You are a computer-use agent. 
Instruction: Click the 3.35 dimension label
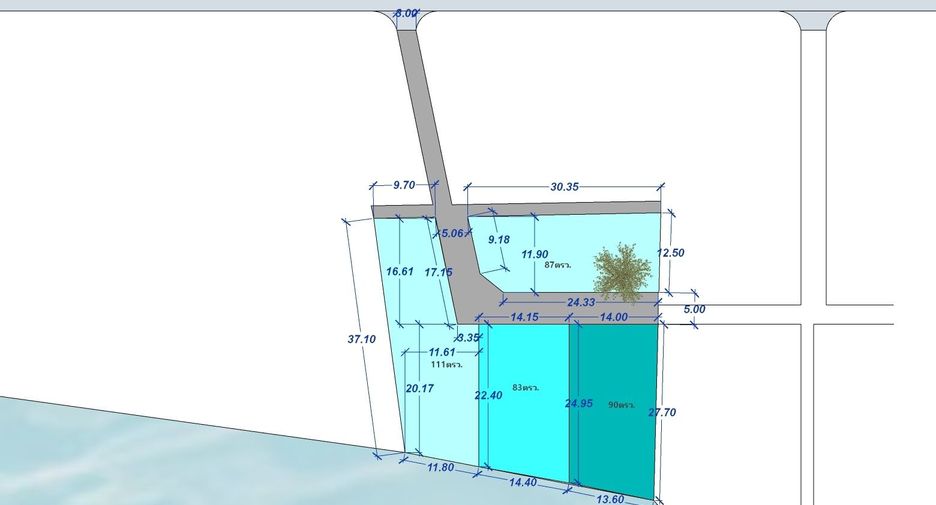click(x=469, y=337)
